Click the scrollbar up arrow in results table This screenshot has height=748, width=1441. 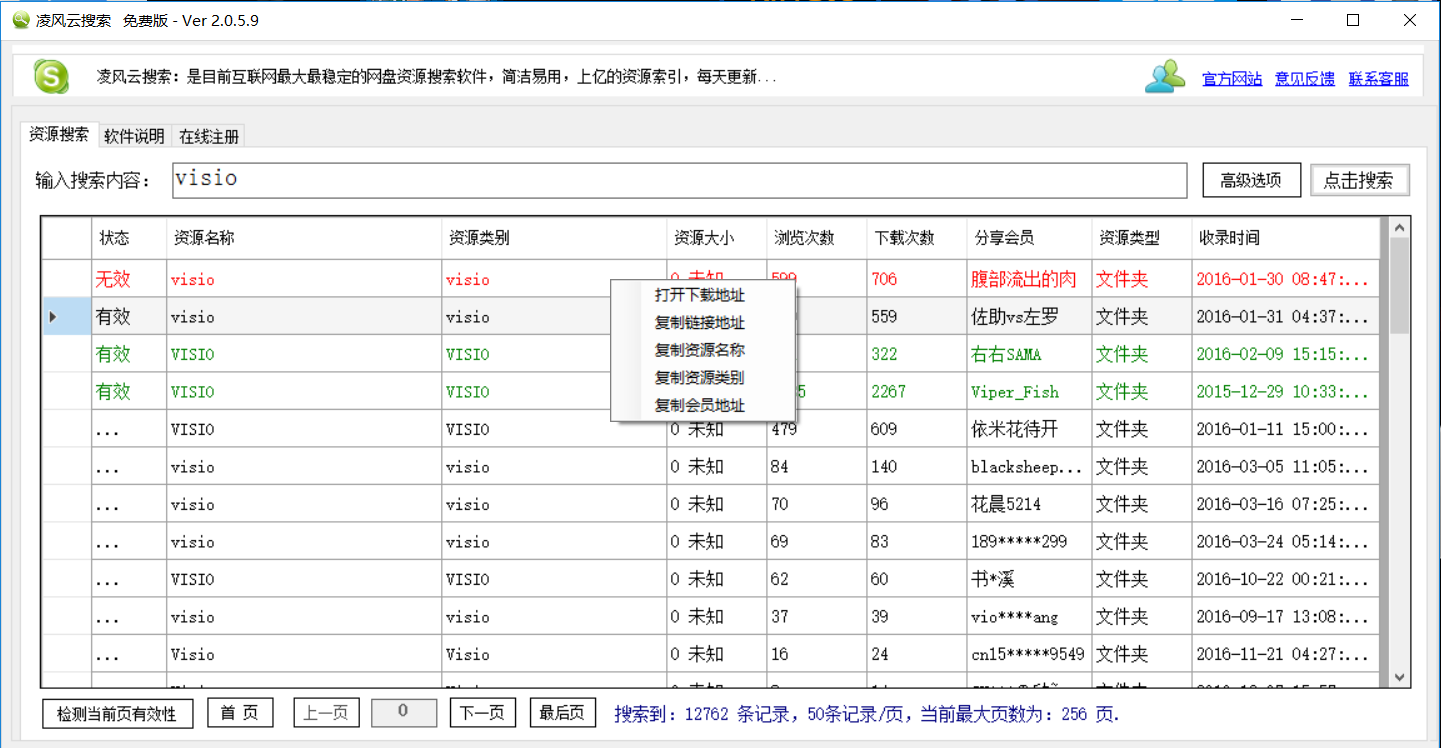pos(1399,228)
